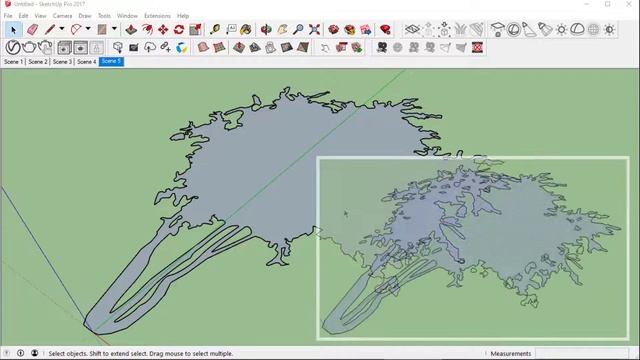Open the Draw menu
This screenshot has height=360, width=640.
(x=85, y=16)
